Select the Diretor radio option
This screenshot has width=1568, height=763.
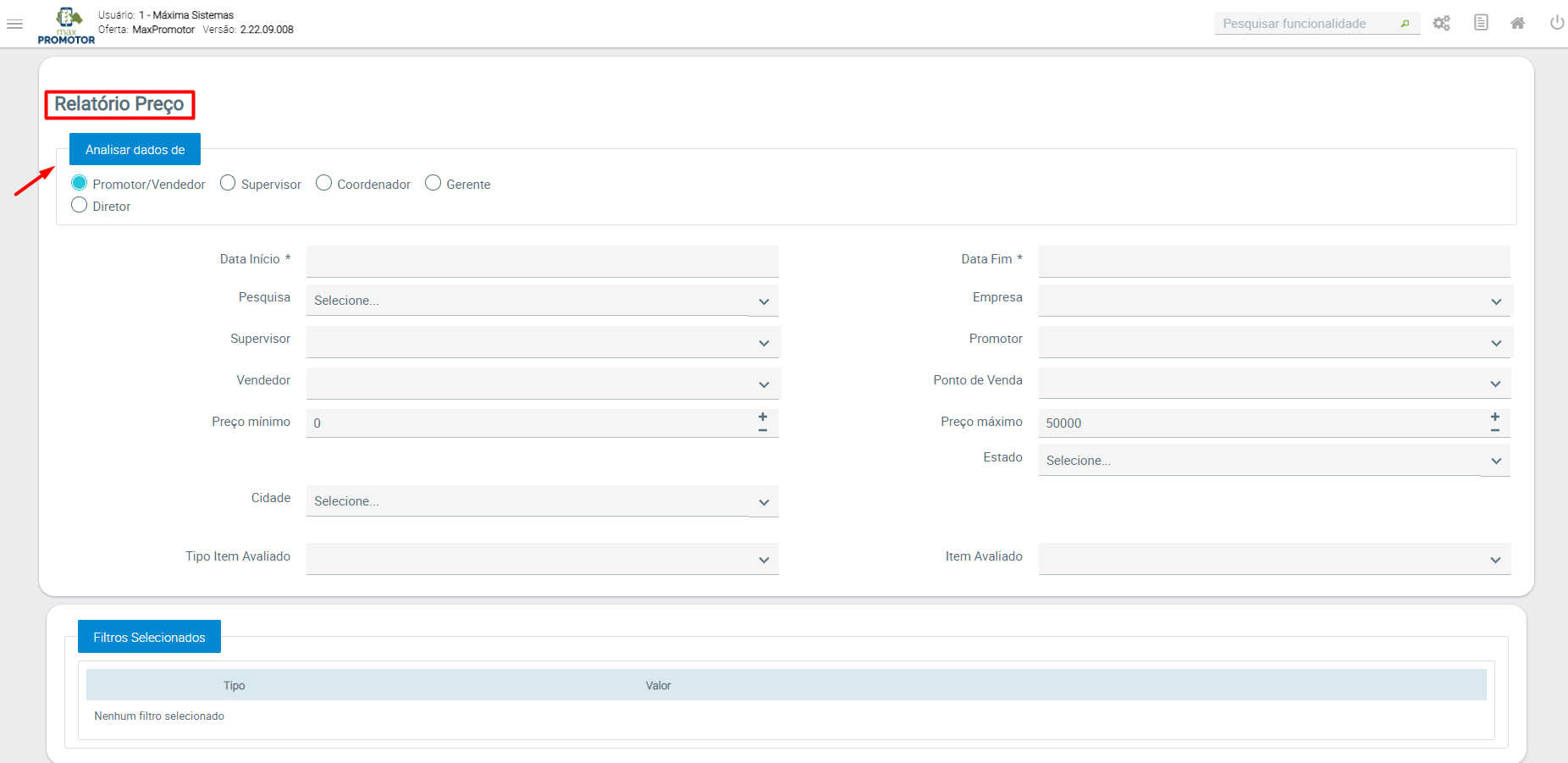[80, 205]
